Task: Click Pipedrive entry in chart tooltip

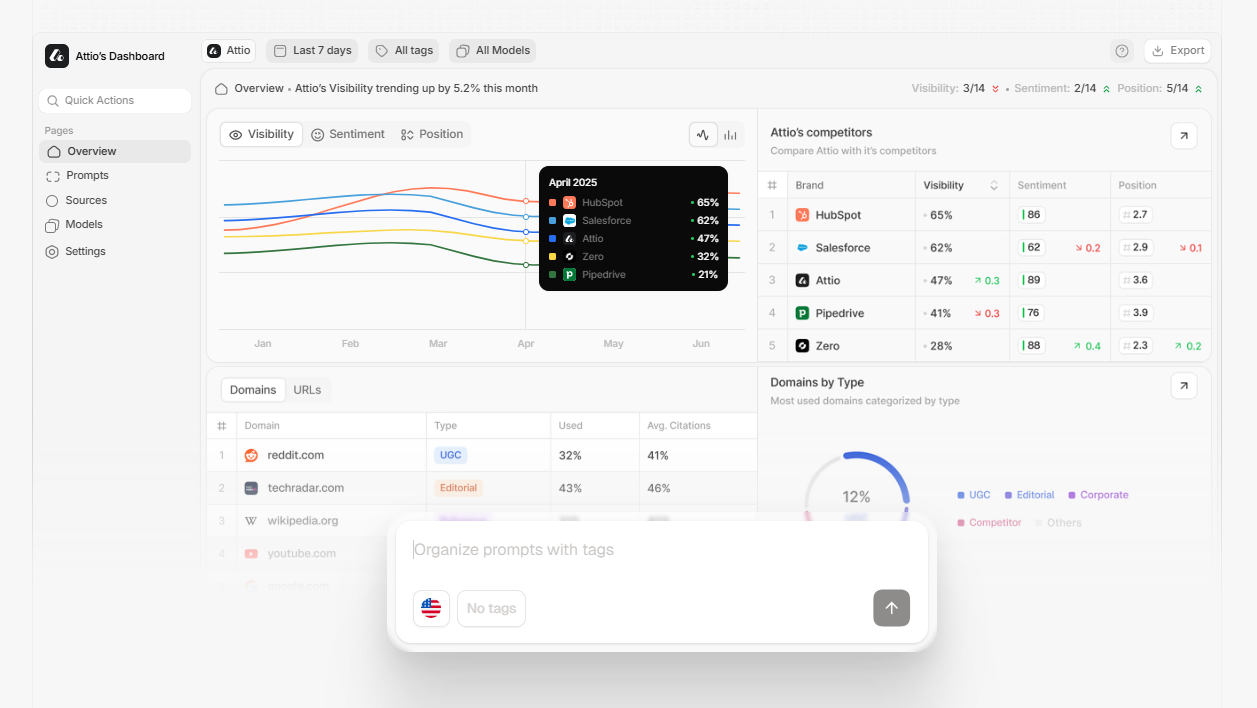Action: tap(634, 275)
